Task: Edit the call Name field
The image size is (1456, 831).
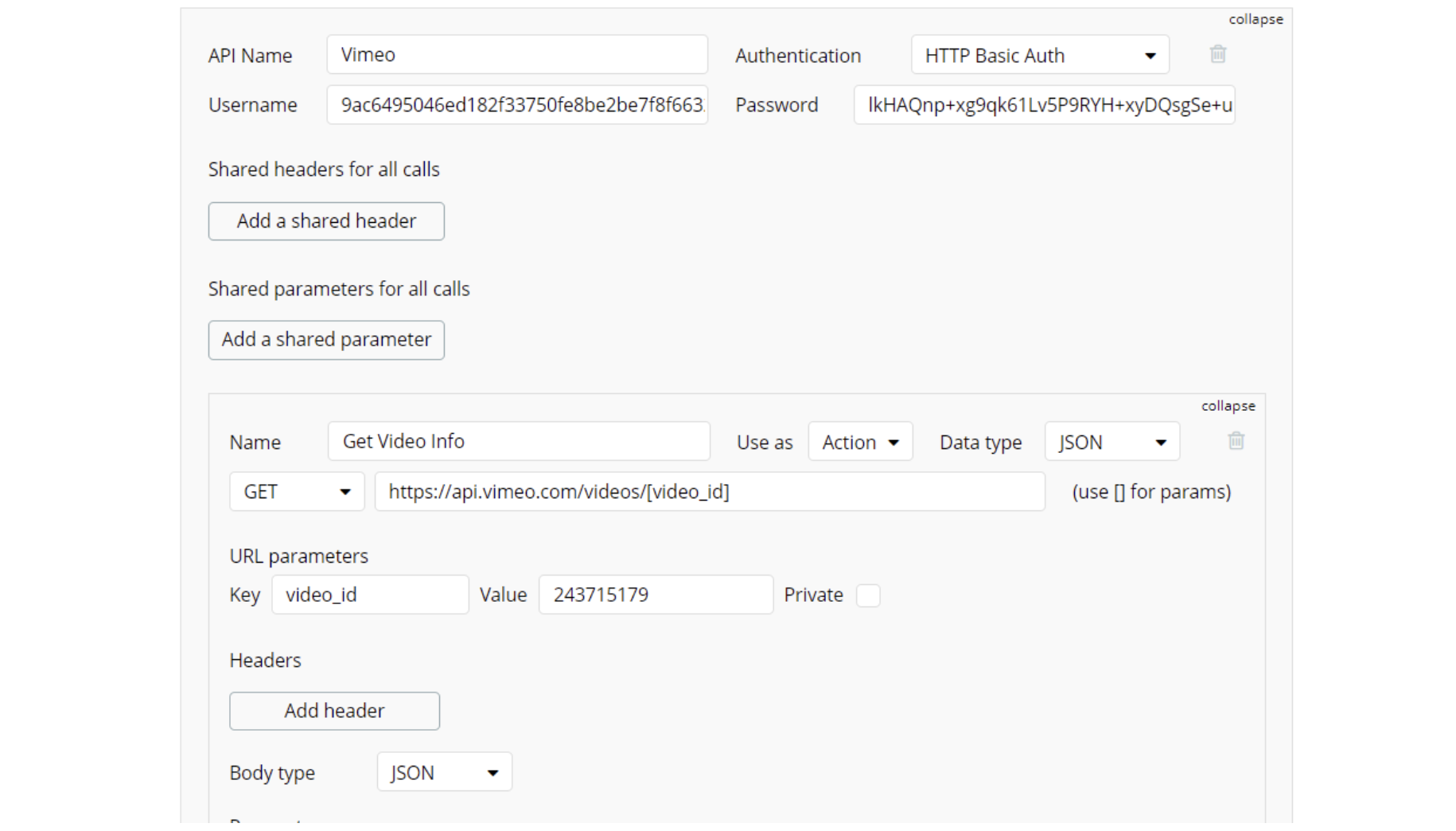Action: pyautogui.click(x=519, y=442)
